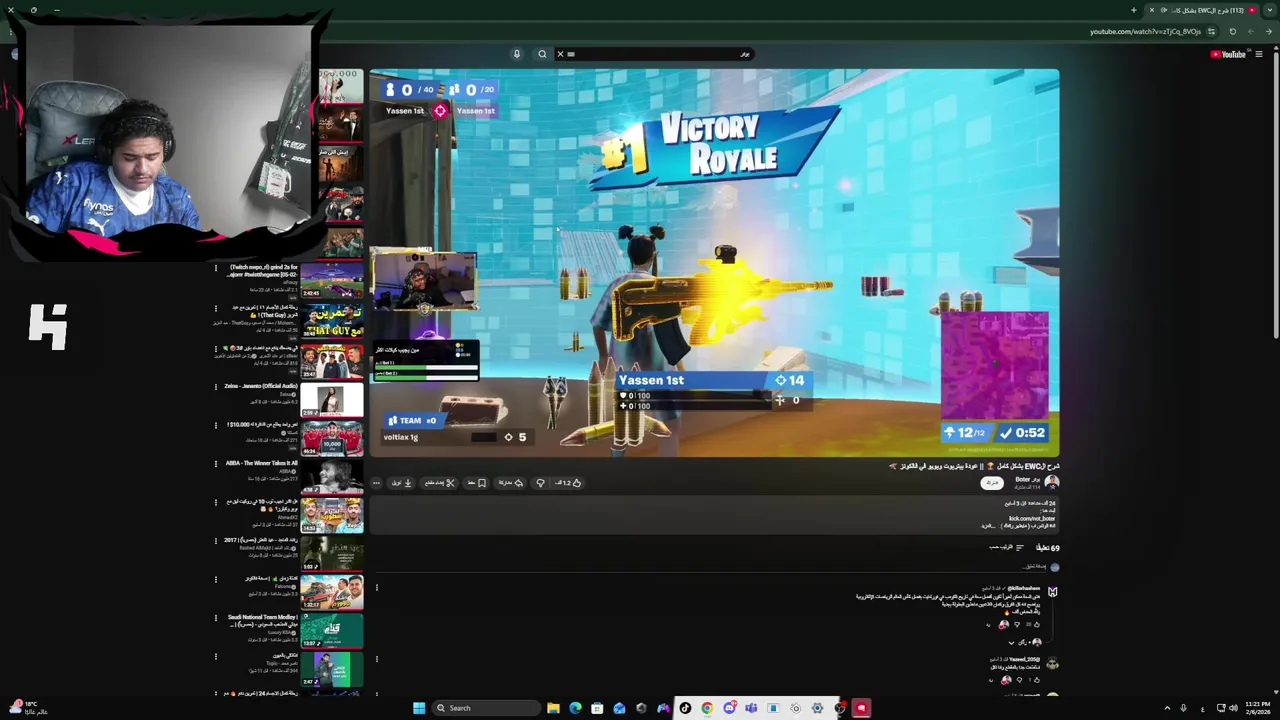Open the $10,000 suggested video thumbnail

(332, 439)
